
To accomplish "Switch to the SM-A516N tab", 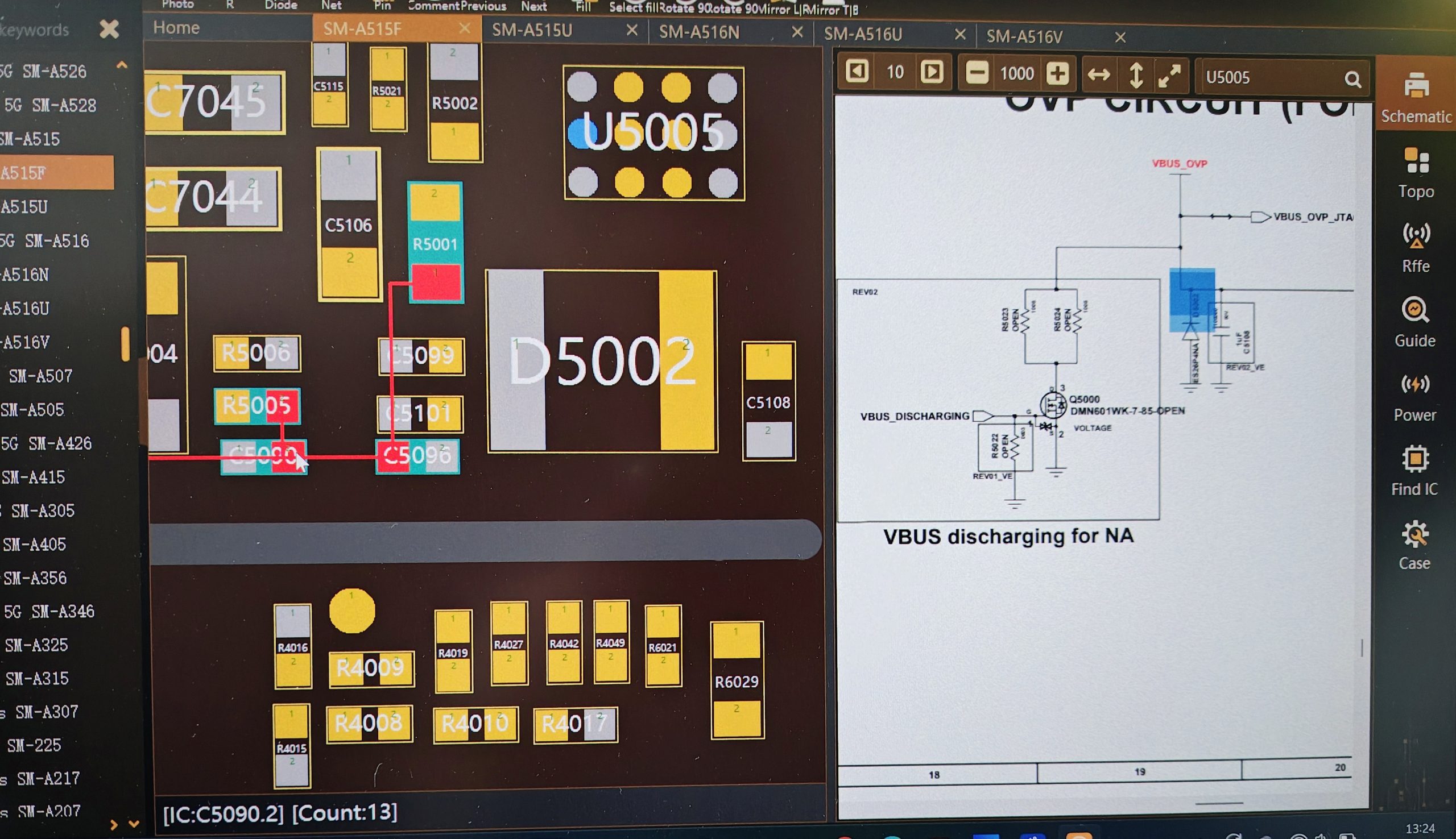I will pos(699,32).
